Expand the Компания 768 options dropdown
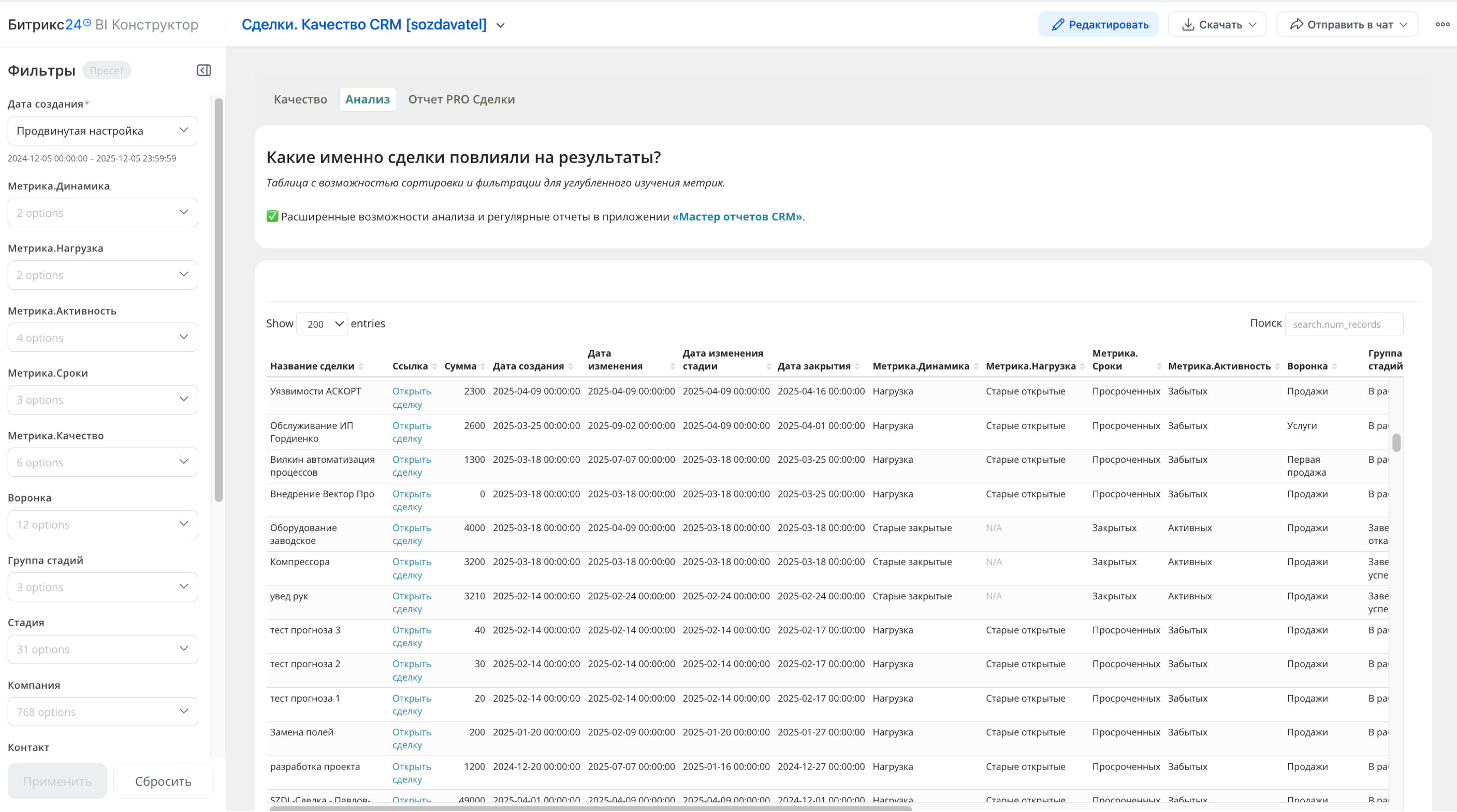1457x812 pixels. (103, 712)
